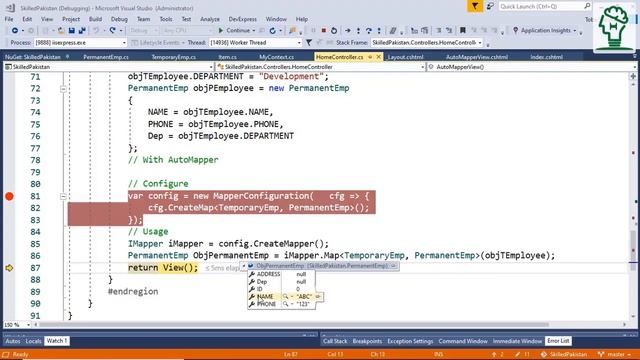Open the Breakpoints tab
This screenshot has height=360, width=640.
coord(367,341)
